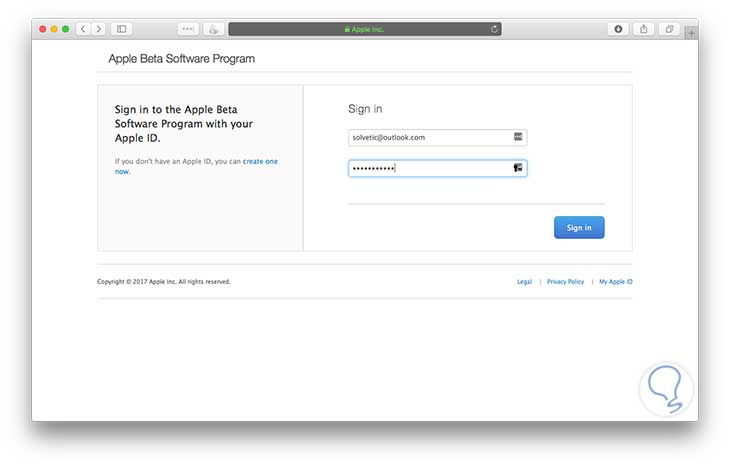Image resolution: width=730 pixels, height=467 pixels.
Task: Open the Share menu icon
Action: (643, 29)
